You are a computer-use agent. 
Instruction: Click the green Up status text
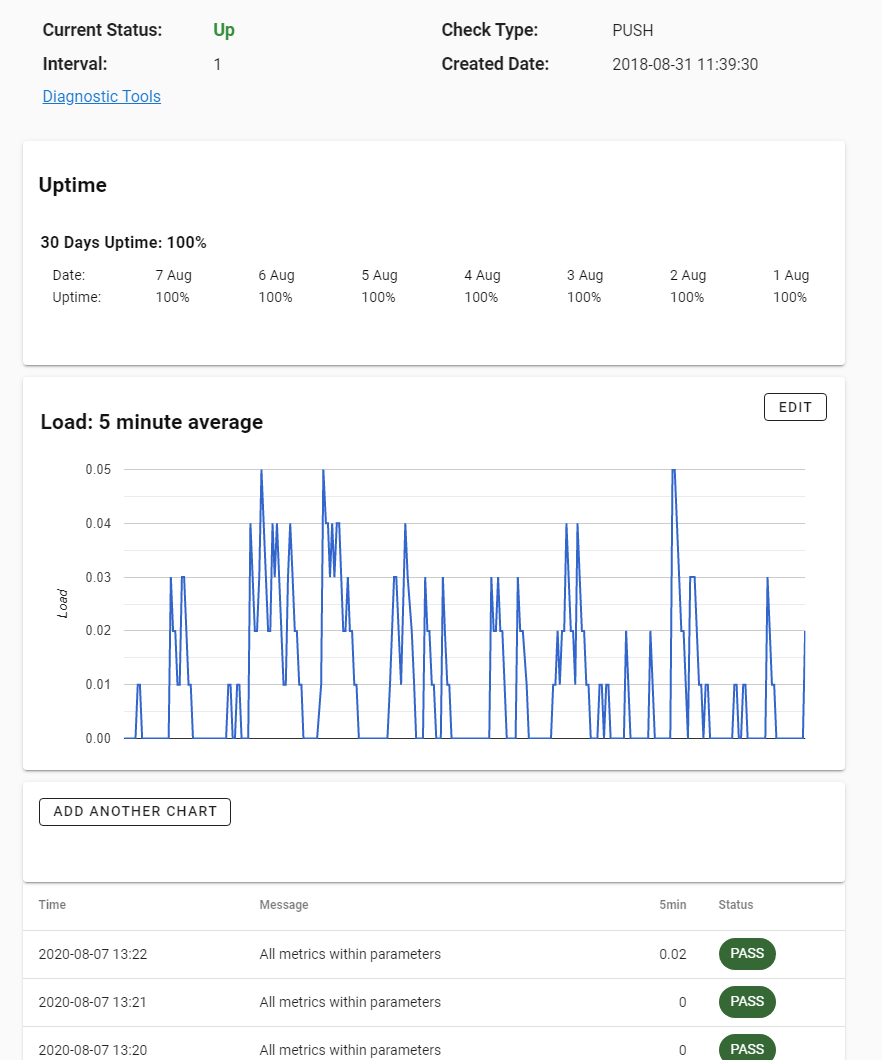(x=224, y=30)
